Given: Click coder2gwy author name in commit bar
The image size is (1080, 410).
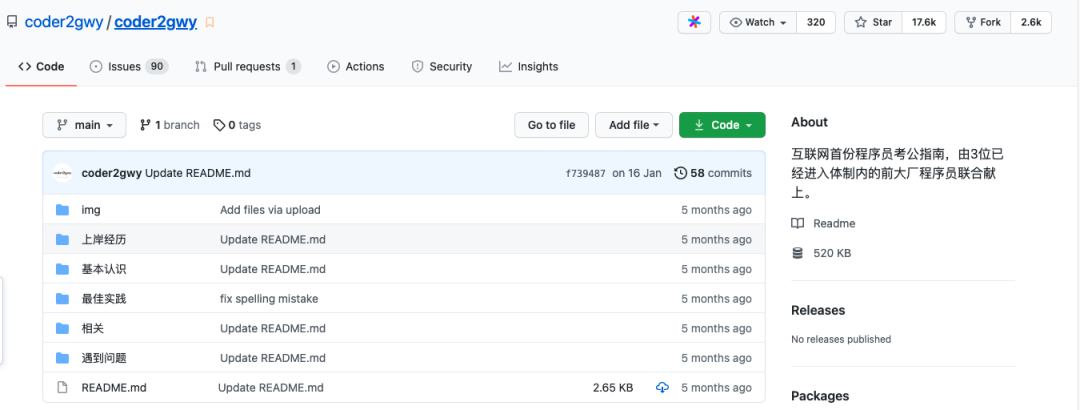Looking at the screenshot, I should (112, 173).
